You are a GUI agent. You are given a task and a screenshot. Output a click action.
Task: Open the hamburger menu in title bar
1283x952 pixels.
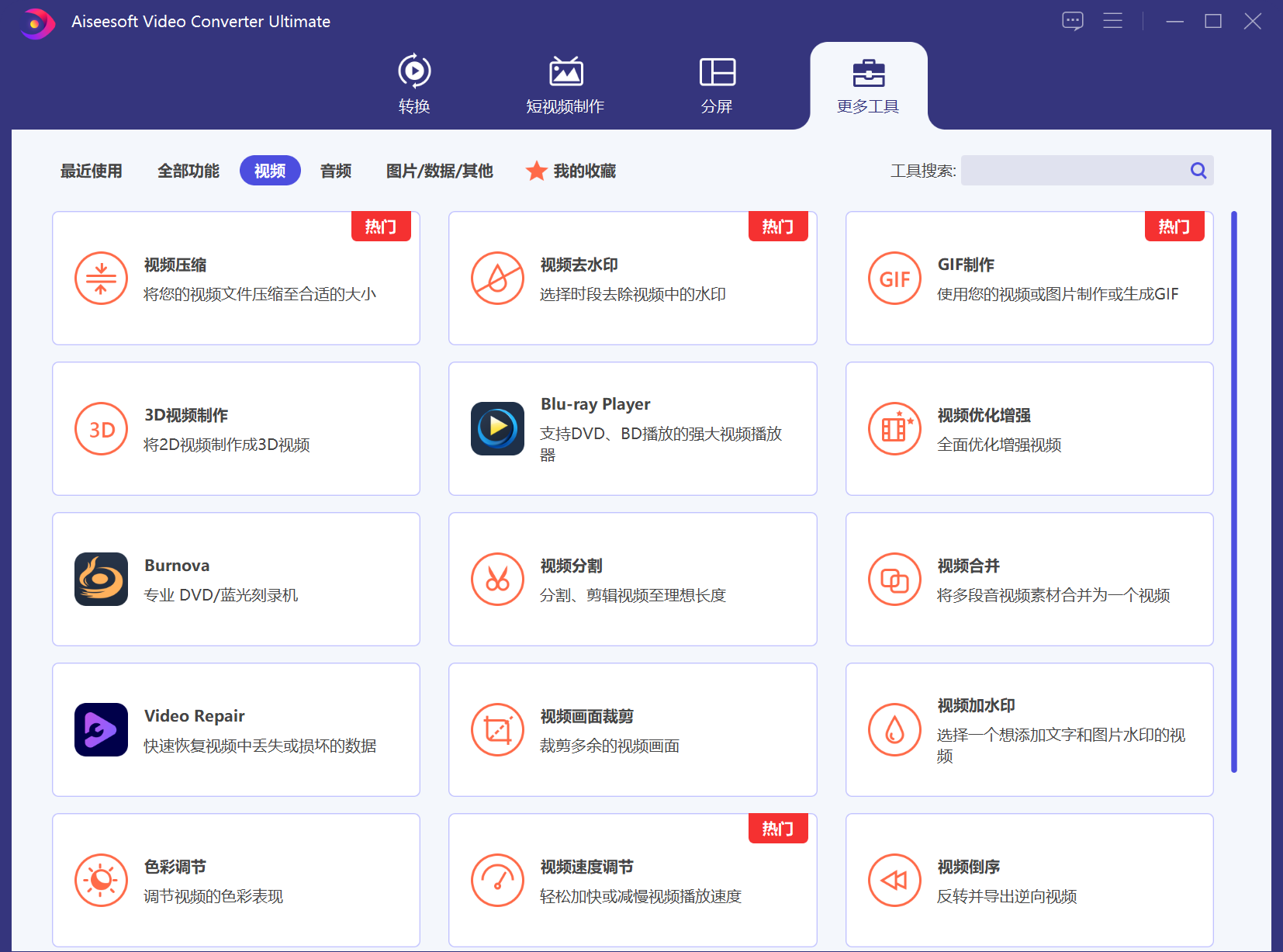pos(1112,21)
